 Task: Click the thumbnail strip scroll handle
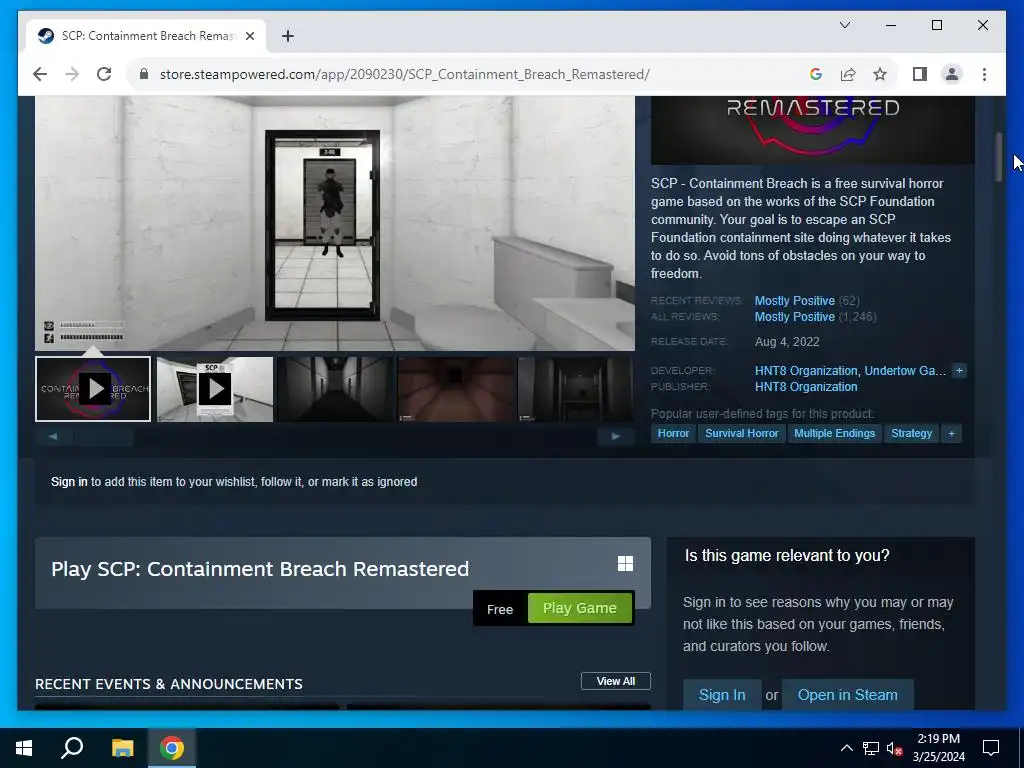tap(104, 436)
